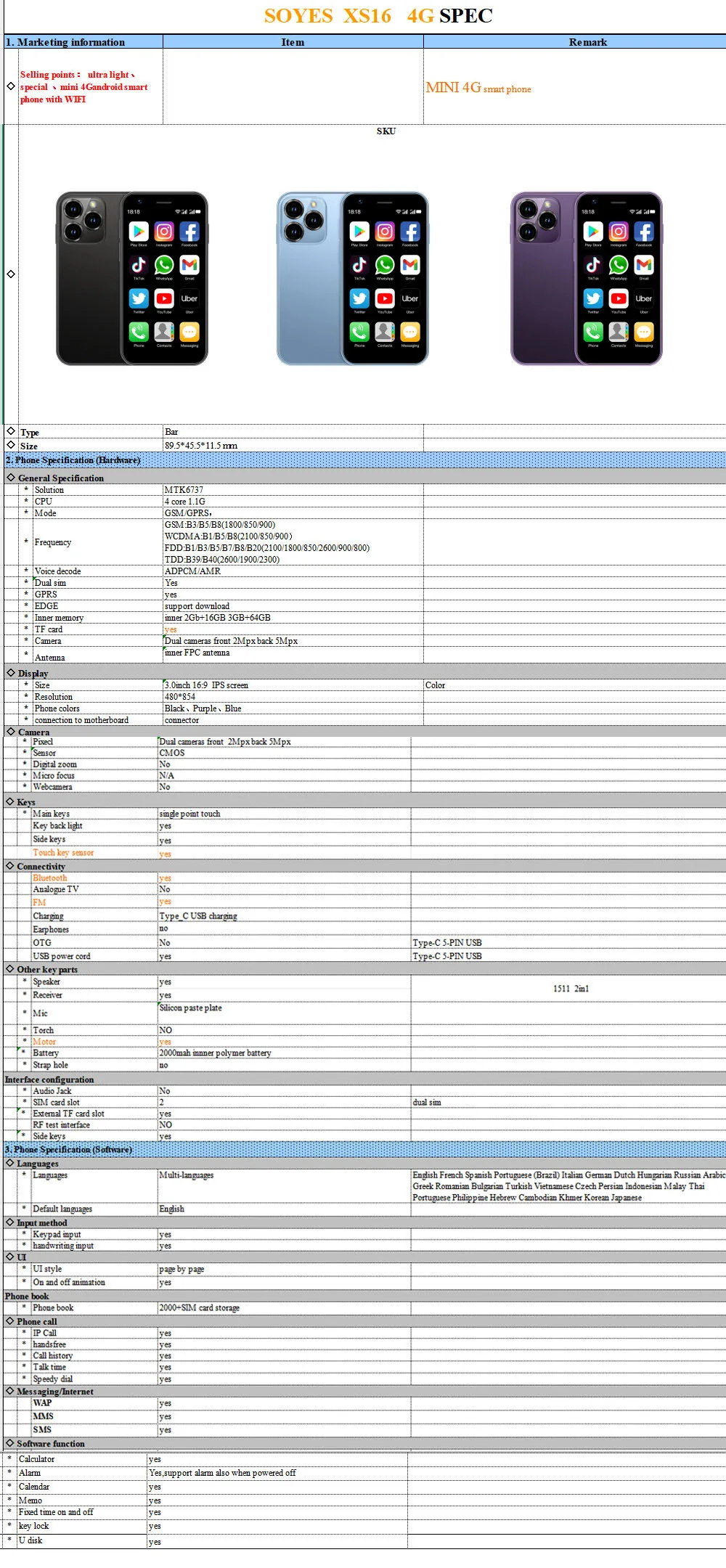Click the diamond beside General Specification

pos(10,478)
